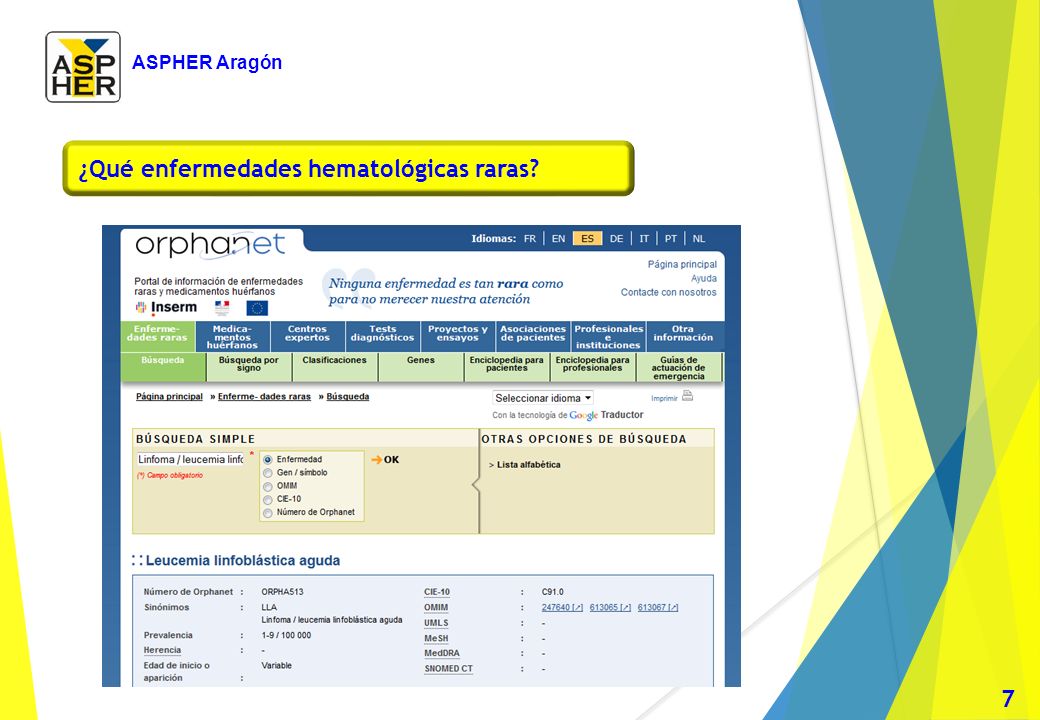Viewport: 1040px width, 720px height.
Task: Open the OMIM 613065 link
Action: [610, 607]
